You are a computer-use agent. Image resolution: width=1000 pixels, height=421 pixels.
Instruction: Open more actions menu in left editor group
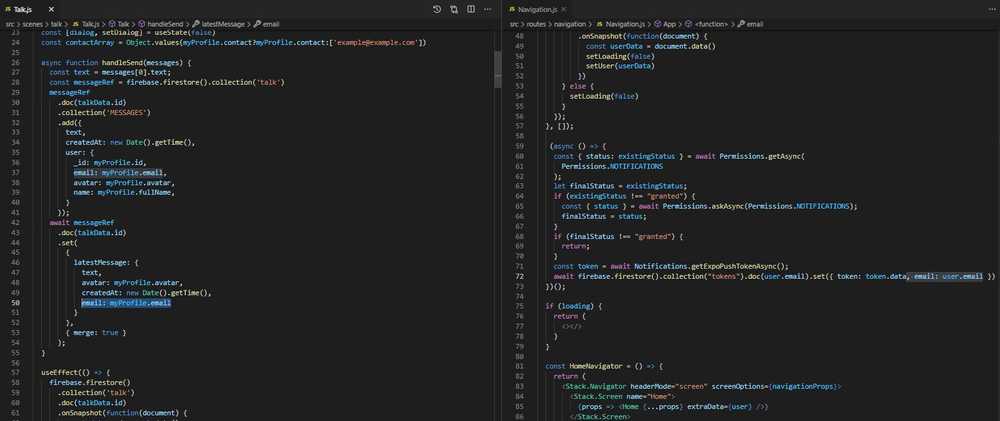(x=487, y=10)
